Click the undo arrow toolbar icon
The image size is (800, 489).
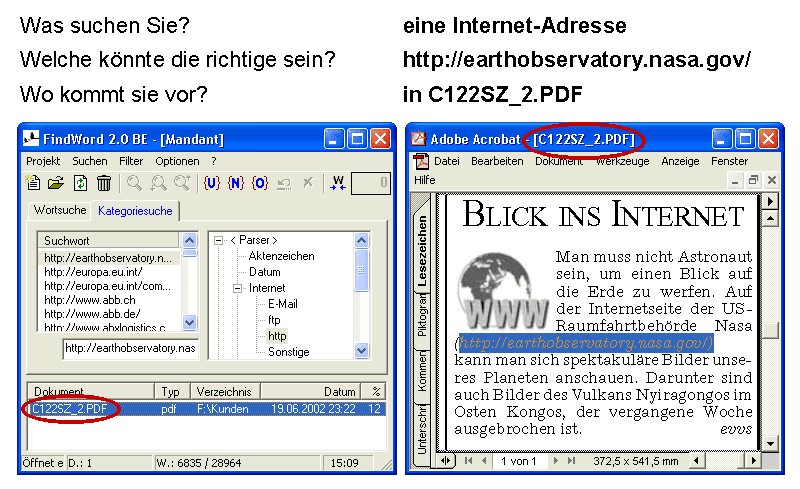click(x=284, y=183)
